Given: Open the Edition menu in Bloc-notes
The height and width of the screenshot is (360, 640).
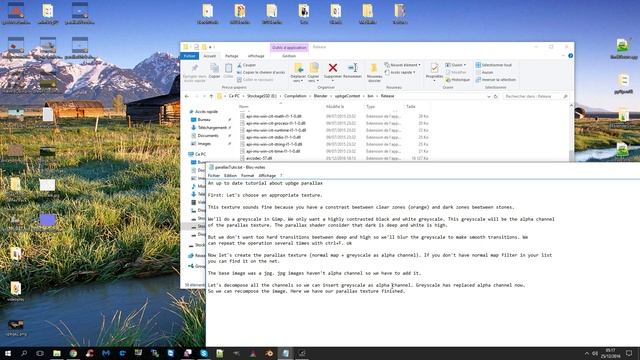Looking at the screenshot, I should click(230, 176).
